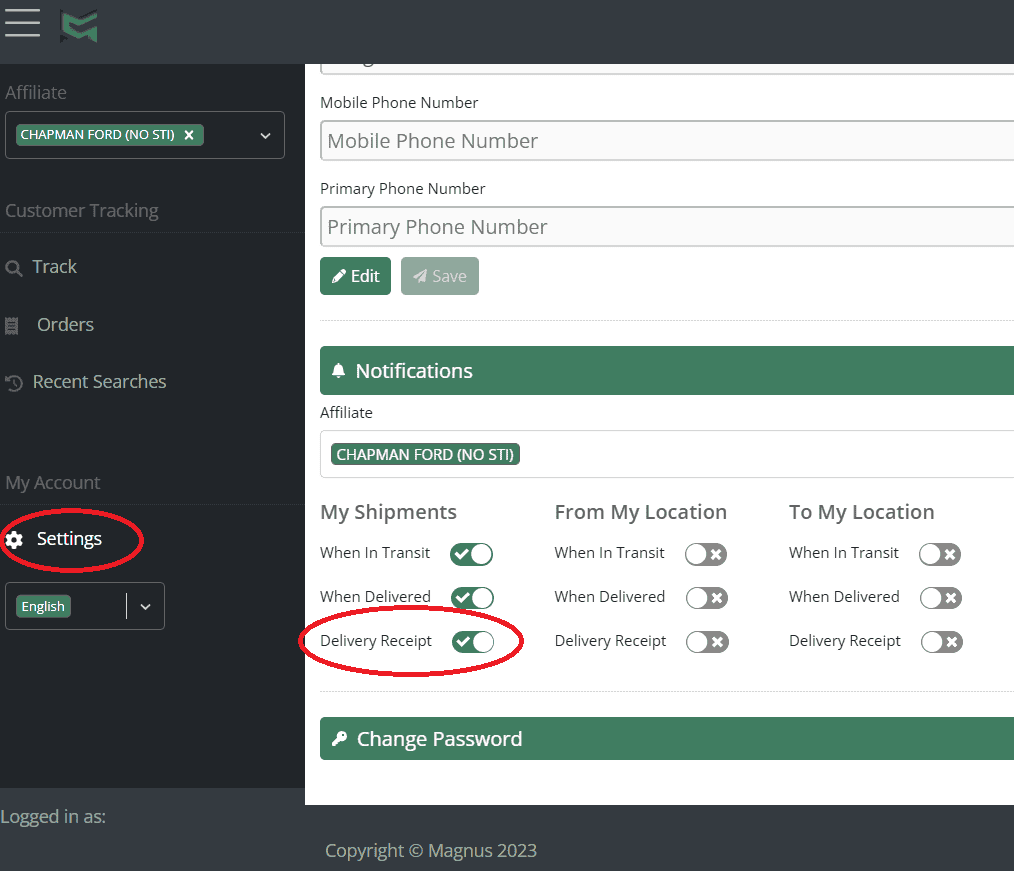The height and width of the screenshot is (871, 1014).
Task: Disable My Shipments Delivery Receipt
Action: pos(473,641)
